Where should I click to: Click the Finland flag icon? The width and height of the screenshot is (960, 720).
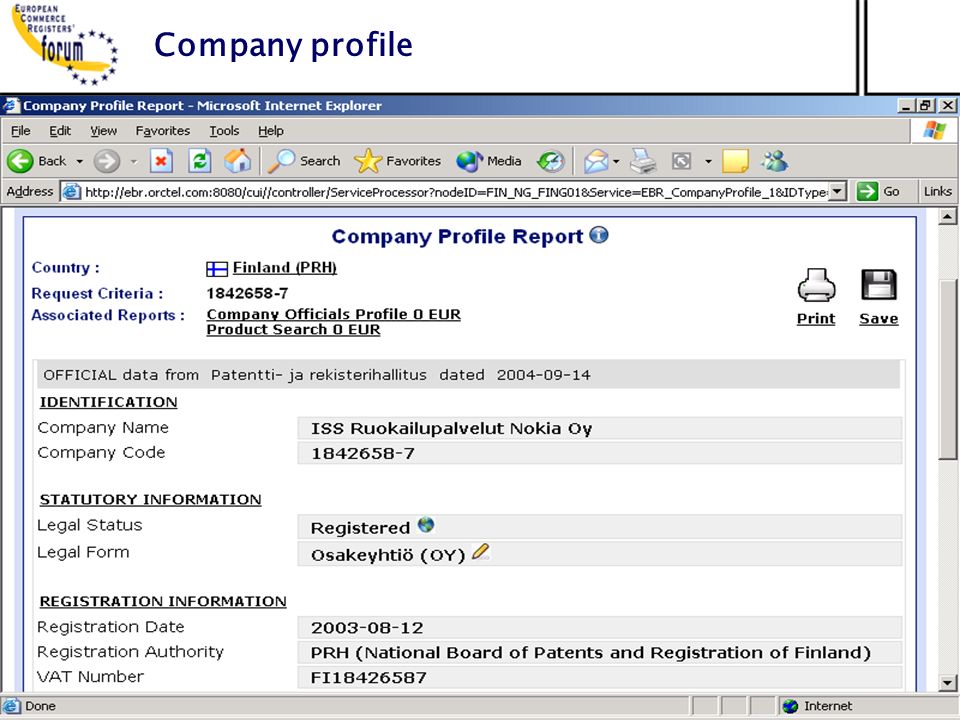(x=217, y=269)
